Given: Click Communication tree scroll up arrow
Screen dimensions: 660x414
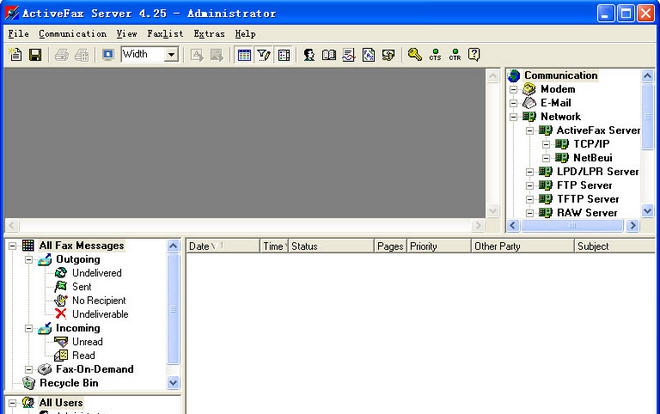Looking at the screenshot, I should pyautogui.click(x=647, y=76).
